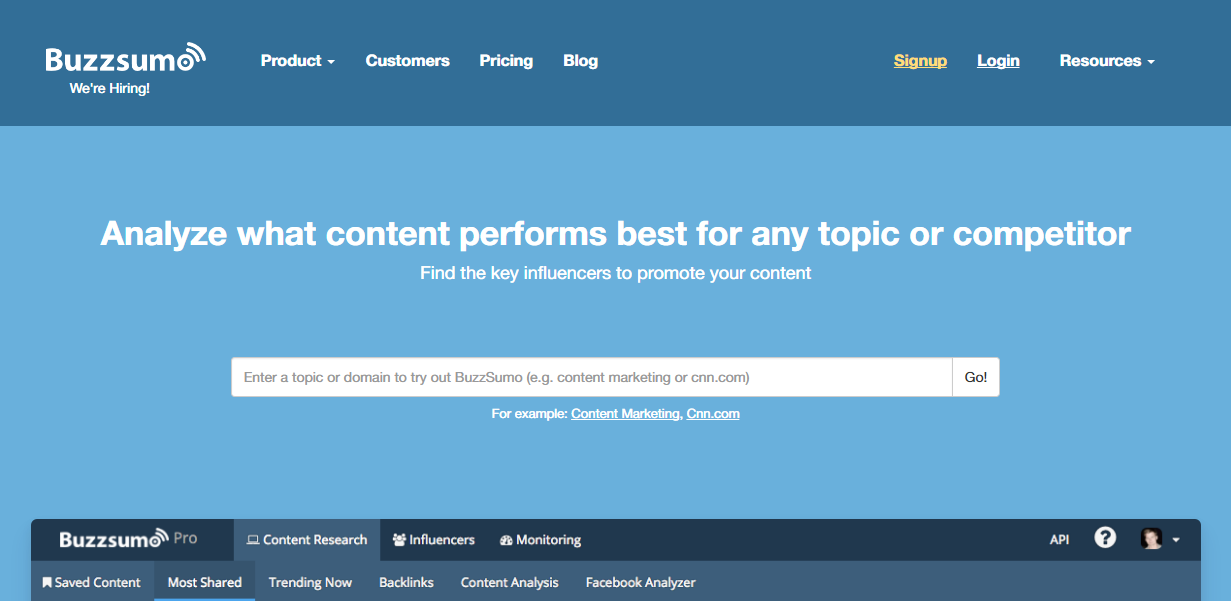The image size is (1231, 601).
Task: Expand the Product dropdown menu
Action: click(297, 61)
